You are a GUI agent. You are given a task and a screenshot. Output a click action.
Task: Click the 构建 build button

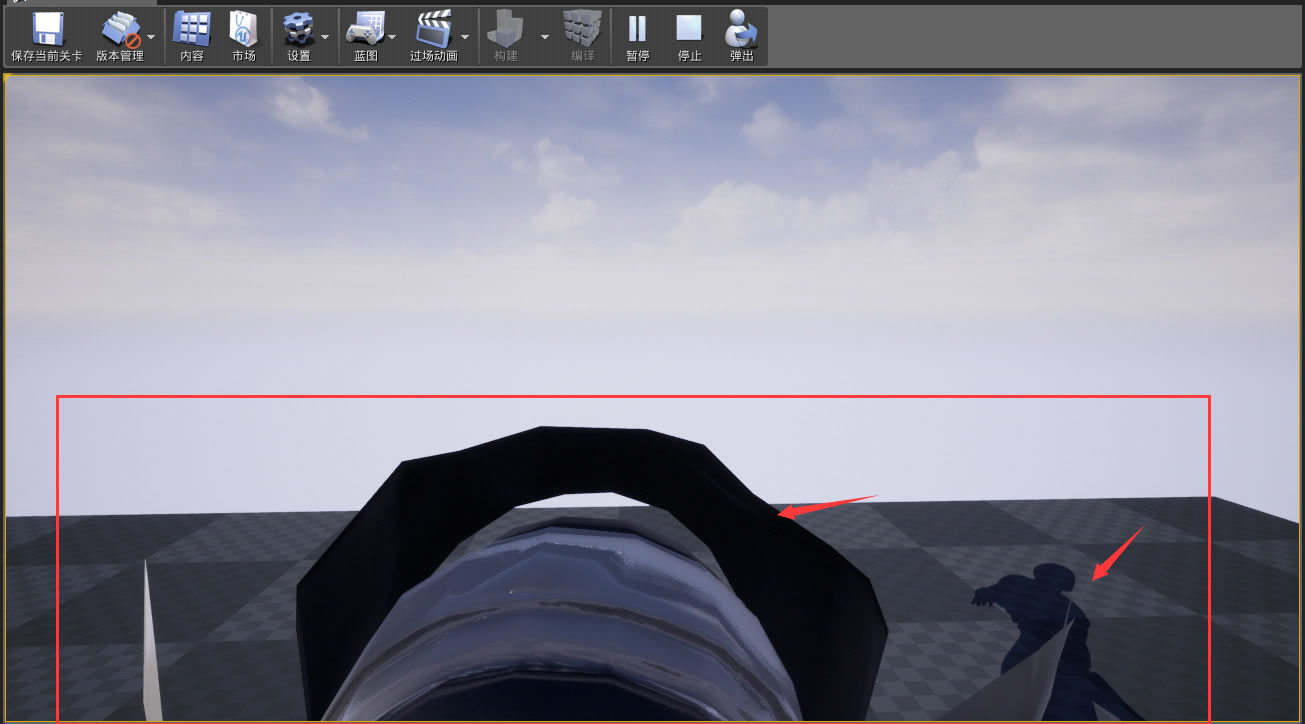pos(506,37)
